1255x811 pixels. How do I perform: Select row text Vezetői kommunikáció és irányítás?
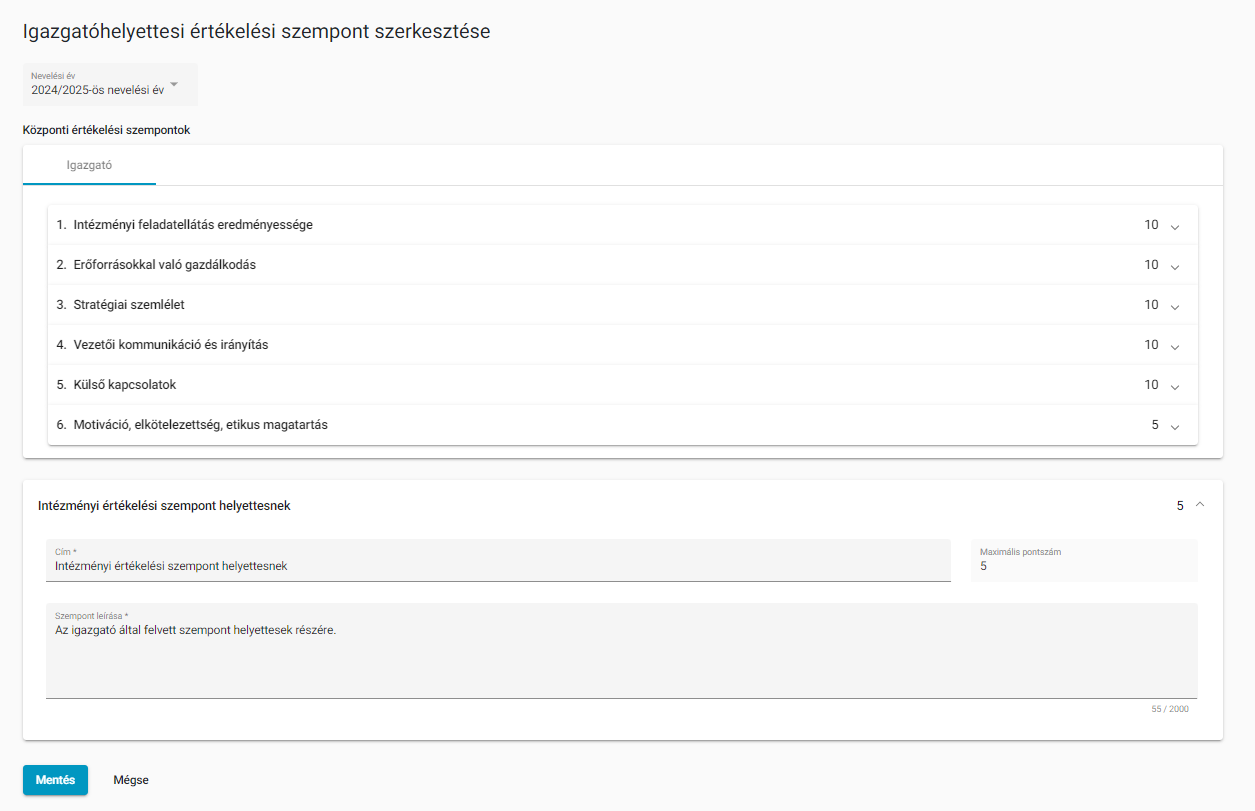tap(171, 345)
